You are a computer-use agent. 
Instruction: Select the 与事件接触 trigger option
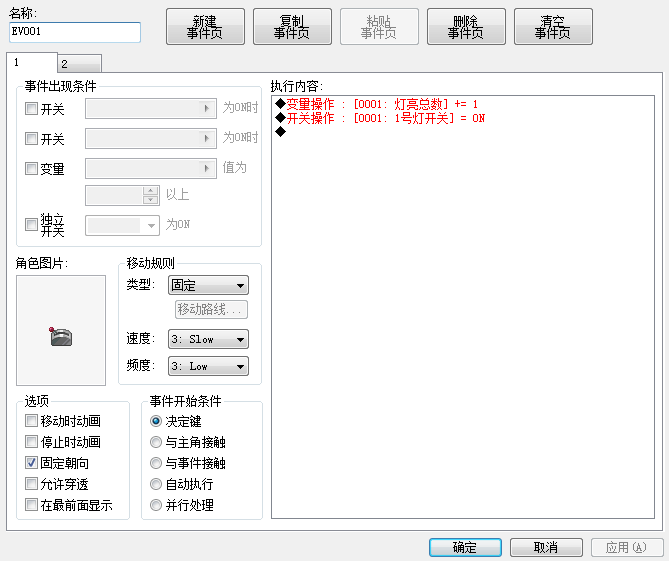coord(156,463)
